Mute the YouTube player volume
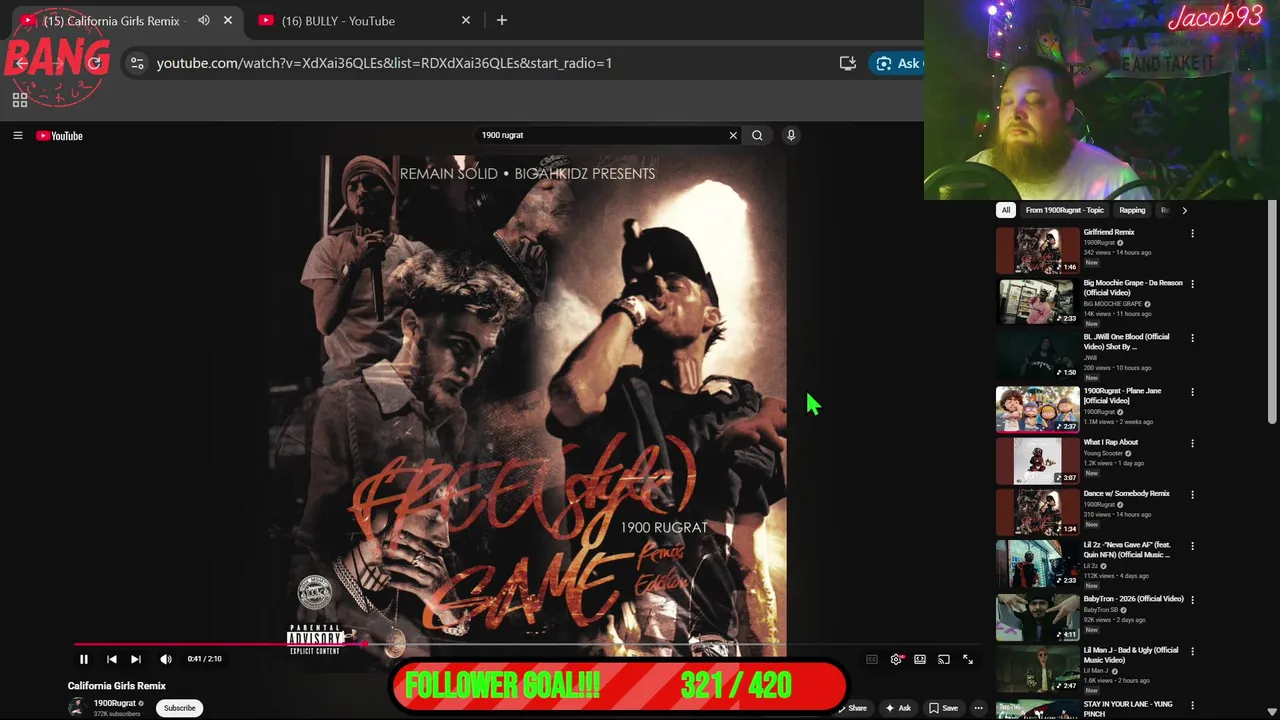Image resolution: width=1280 pixels, height=720 pixels. (166, 659)
